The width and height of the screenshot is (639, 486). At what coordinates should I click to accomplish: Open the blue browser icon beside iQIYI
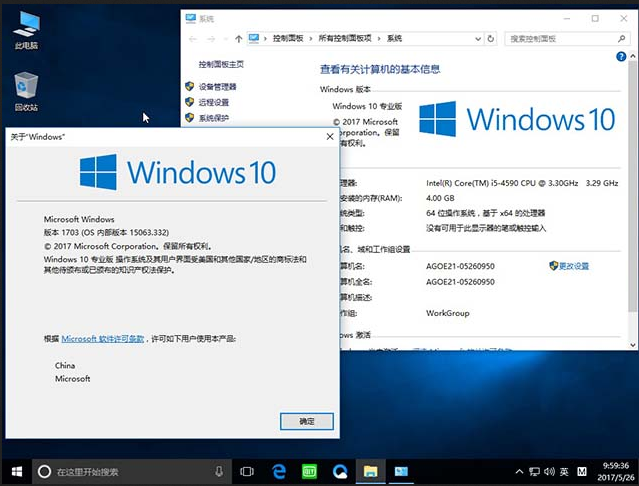click(x=340, y=472)
